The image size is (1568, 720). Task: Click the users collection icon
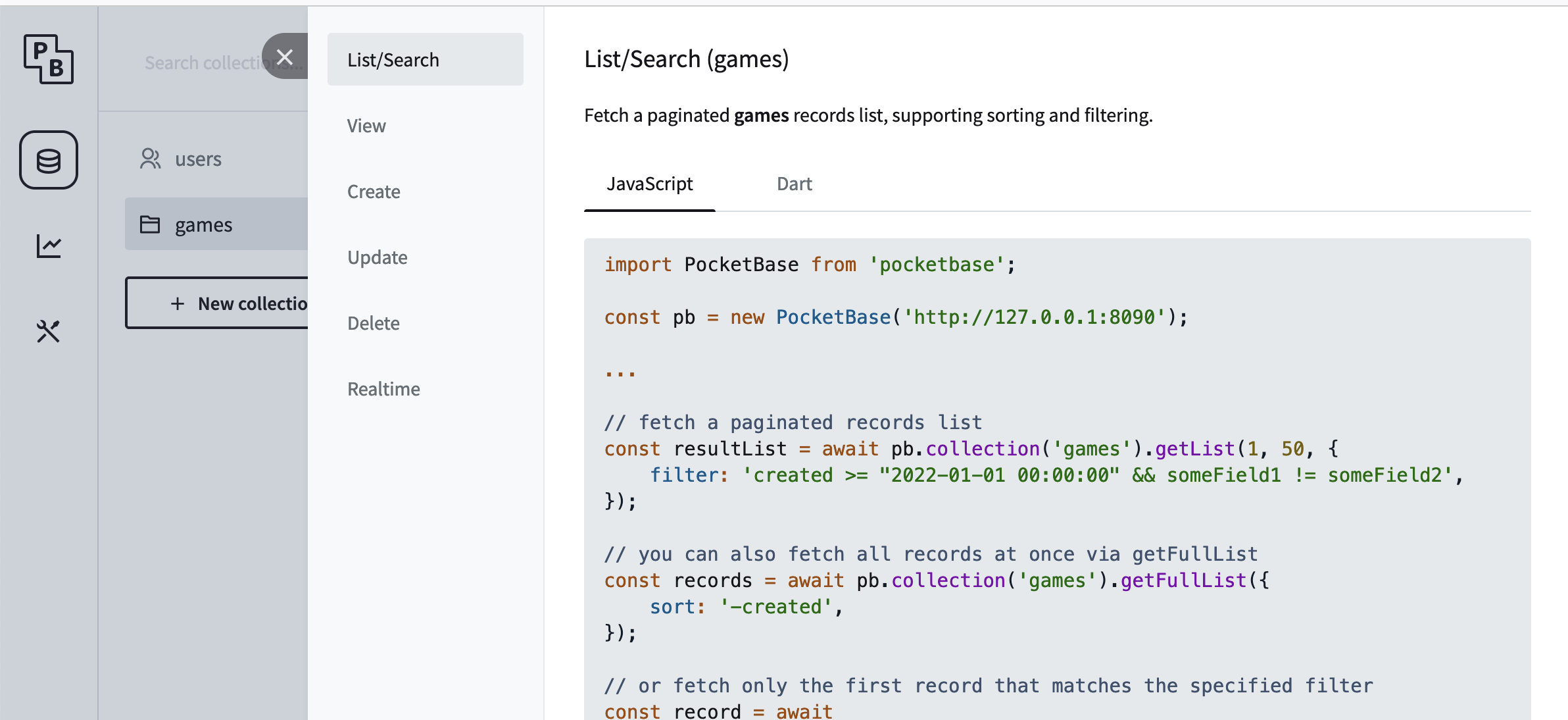150,159
